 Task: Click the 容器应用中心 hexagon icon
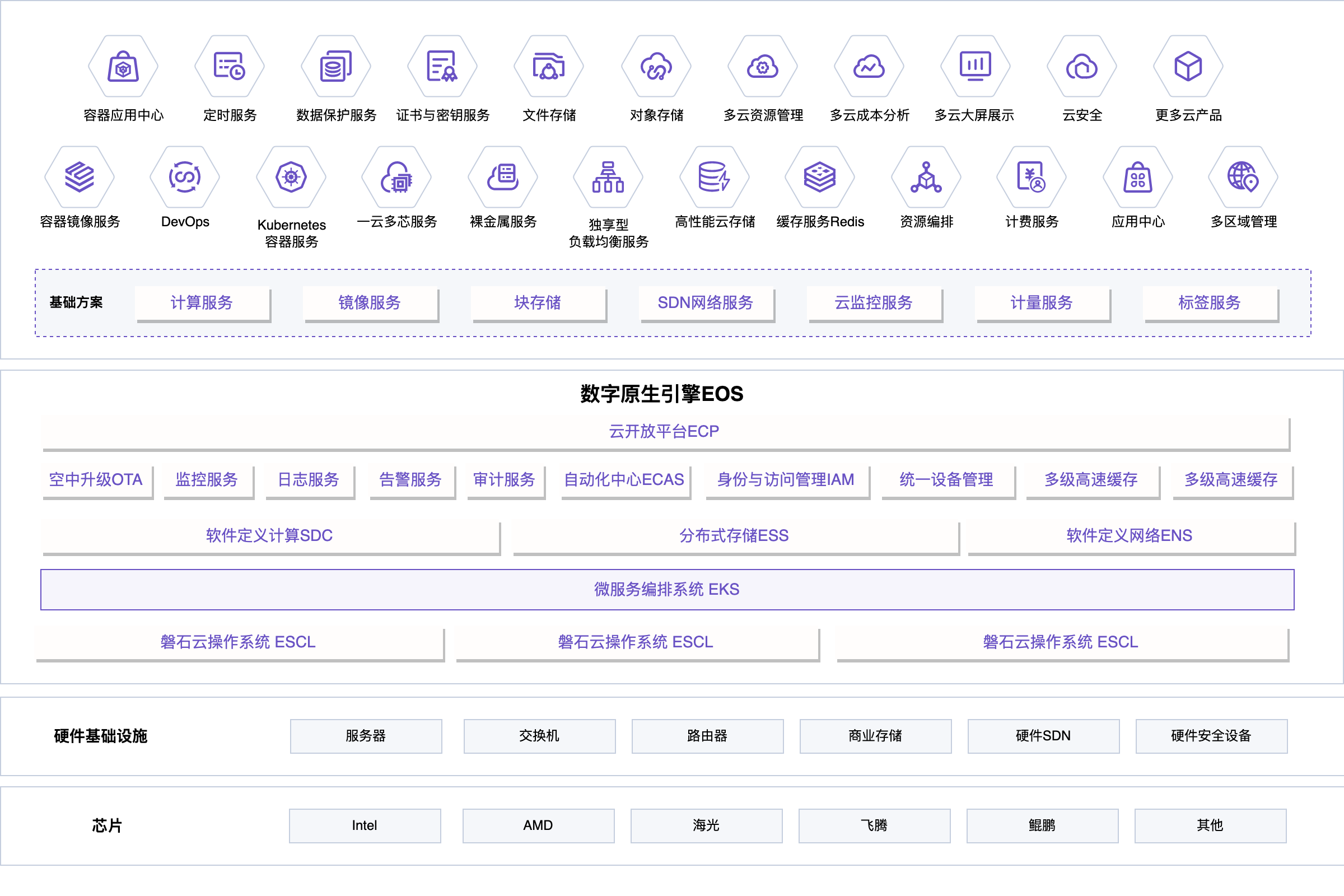[123, 67]
